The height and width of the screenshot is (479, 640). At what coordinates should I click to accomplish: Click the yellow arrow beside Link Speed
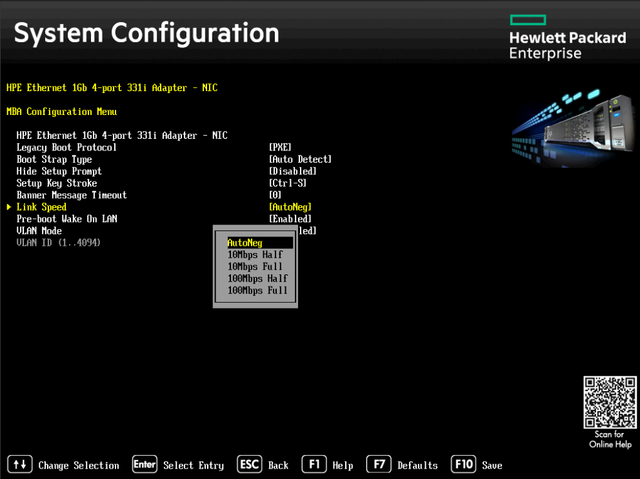coord(9,207)
